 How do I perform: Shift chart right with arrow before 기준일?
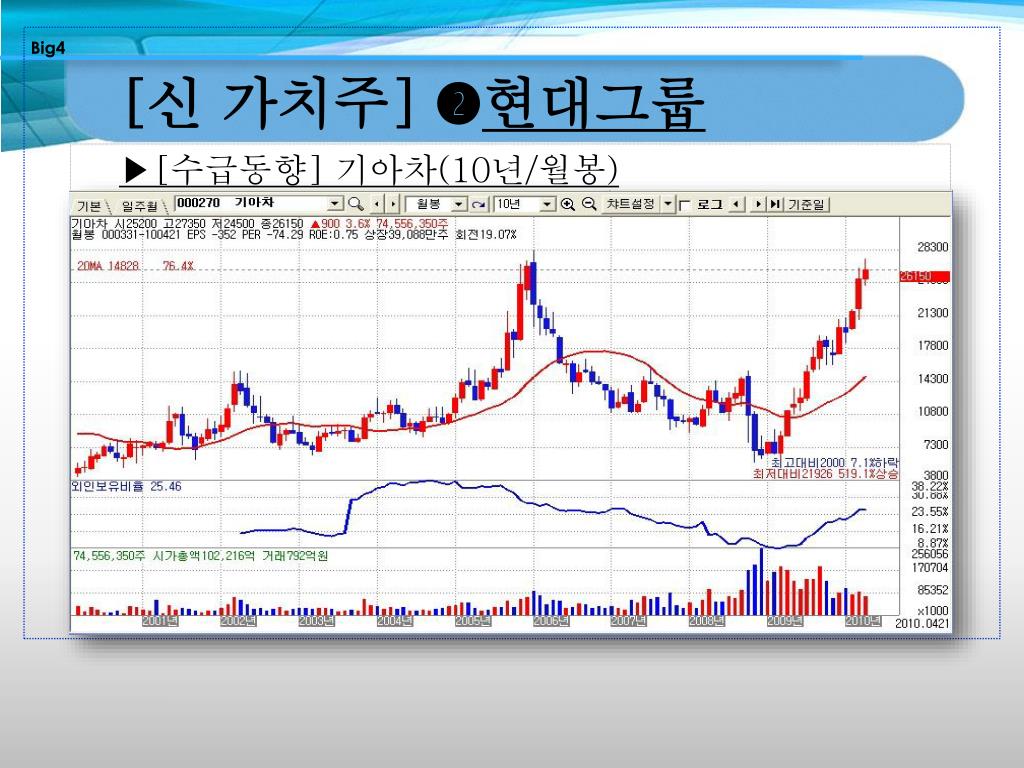(x=758, y=204)
